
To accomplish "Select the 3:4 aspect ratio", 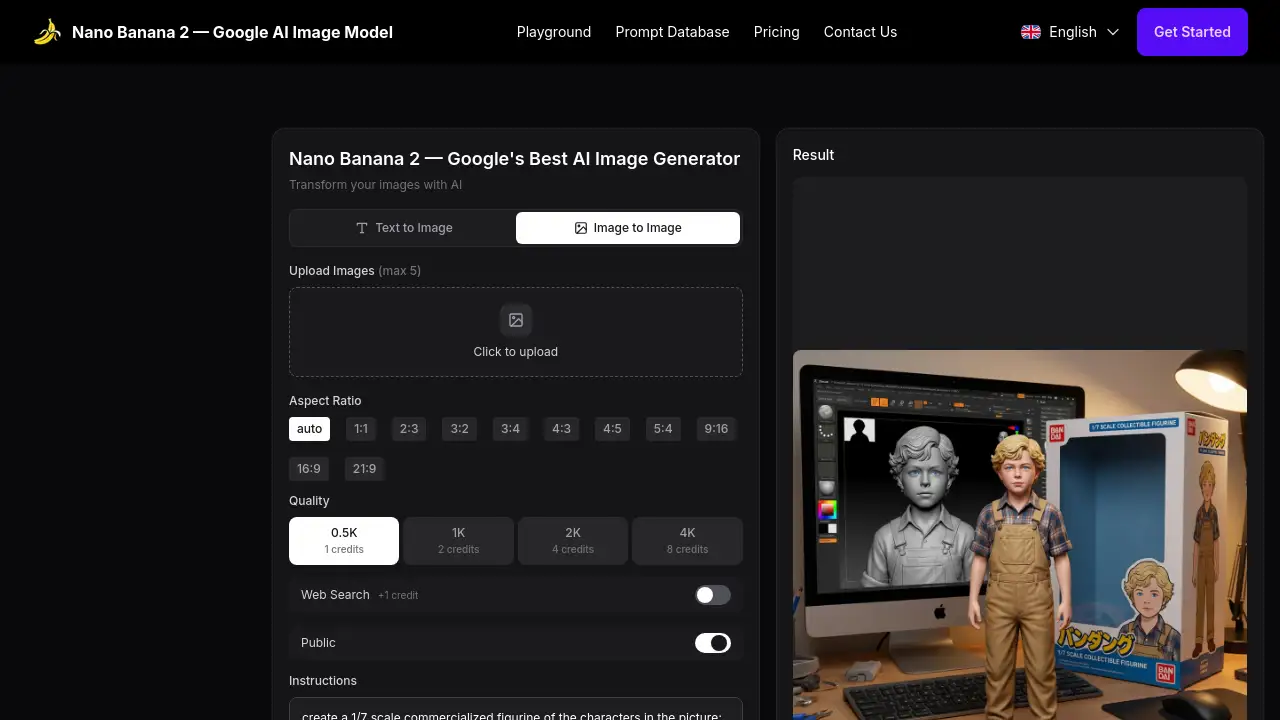I will pyautogui.click(x=511, y=429).
